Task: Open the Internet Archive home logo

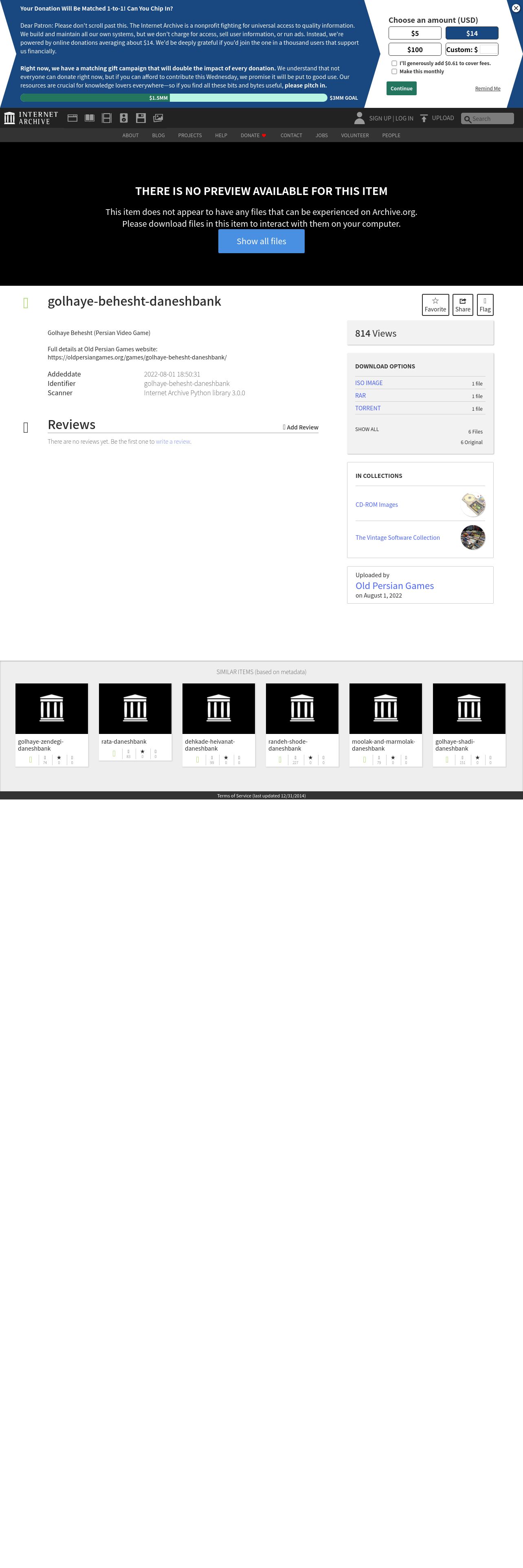Action: coord(31,118)
